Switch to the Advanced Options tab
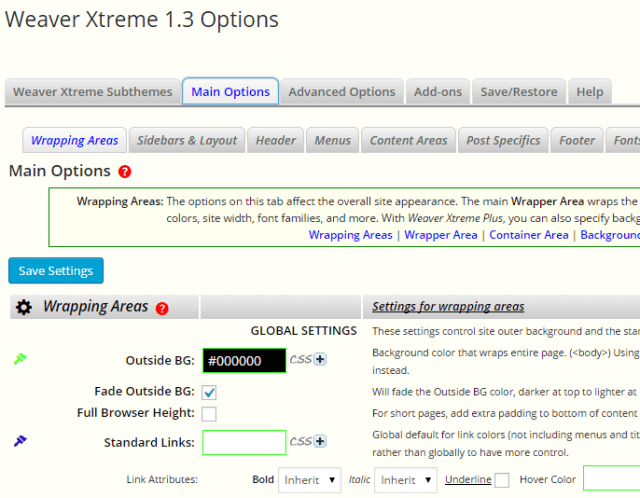The height and width of the screenshot is (498, 640). (341, 91)
